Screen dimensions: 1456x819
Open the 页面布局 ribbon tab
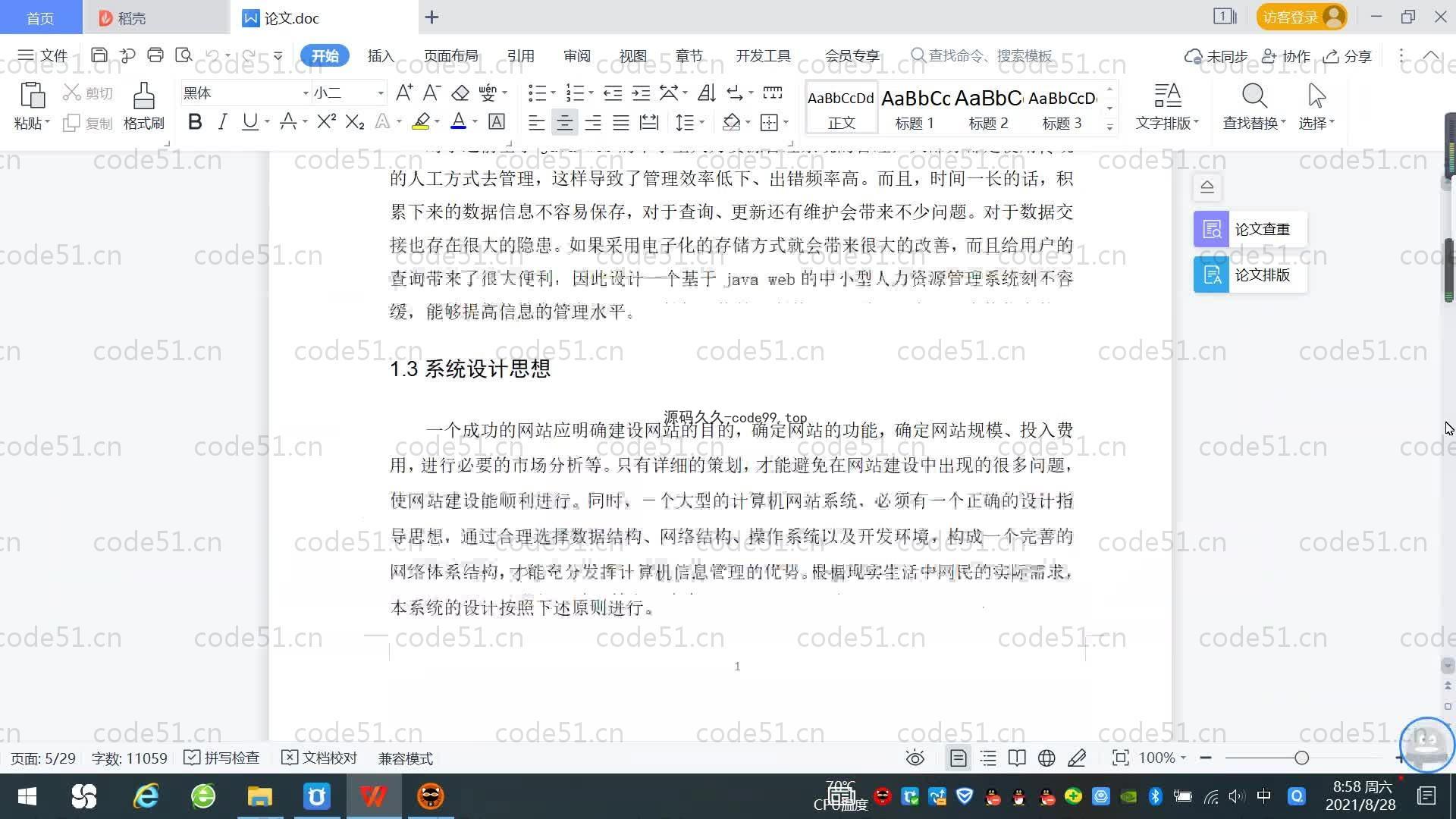pyautogui.click(x=450, y=56)
